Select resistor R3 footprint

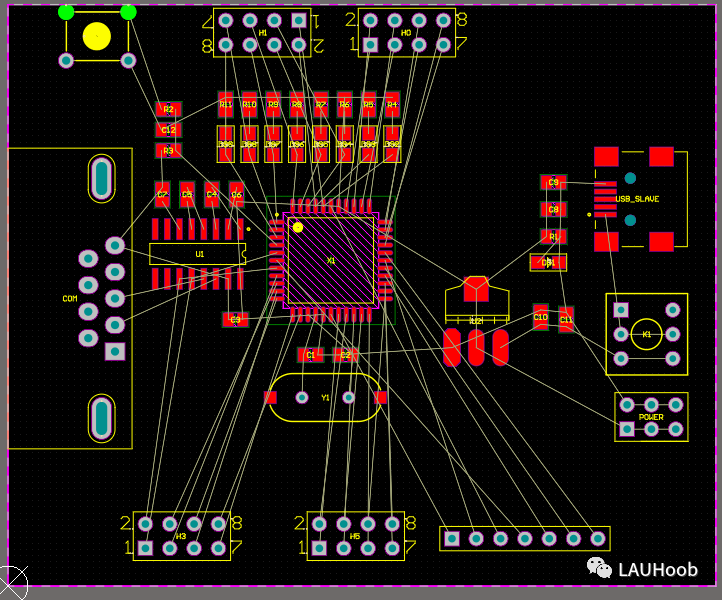168,151
